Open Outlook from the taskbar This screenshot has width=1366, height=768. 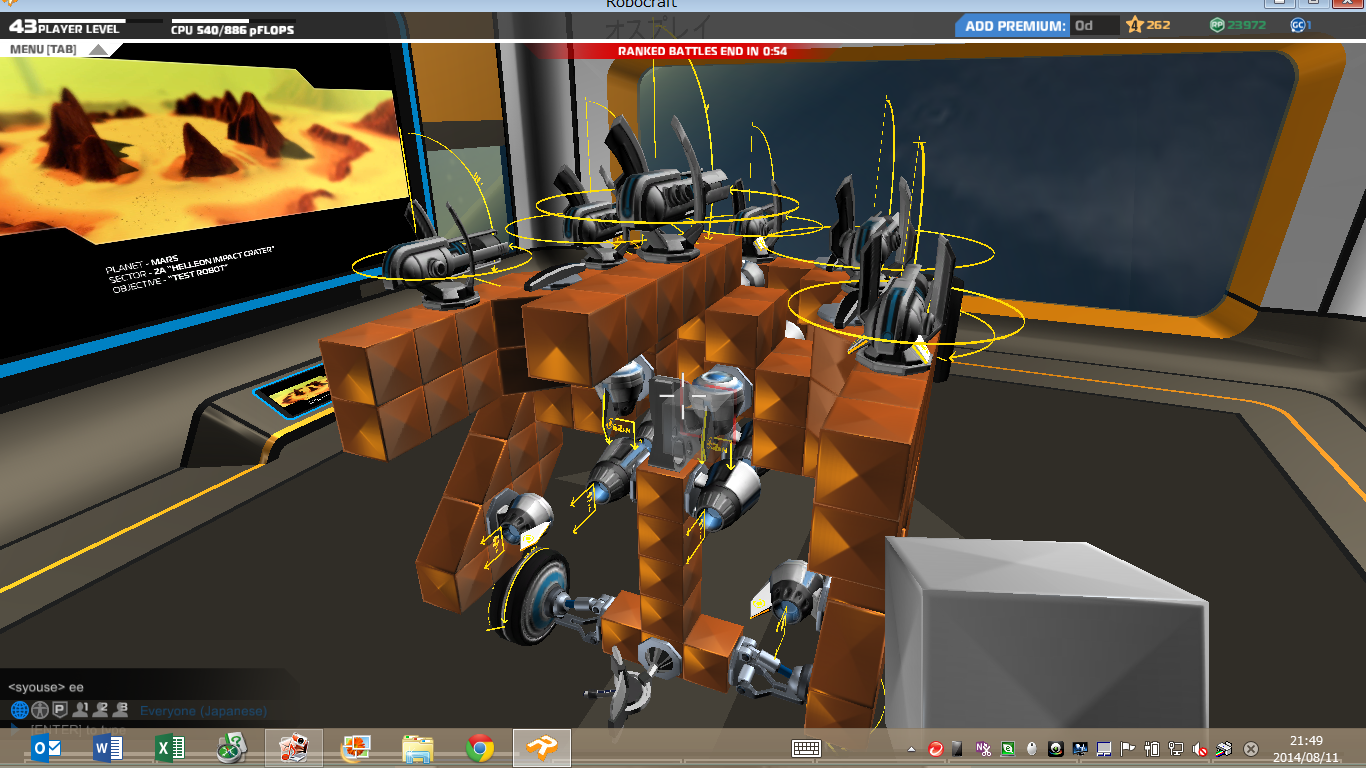[x=46, y=748]
